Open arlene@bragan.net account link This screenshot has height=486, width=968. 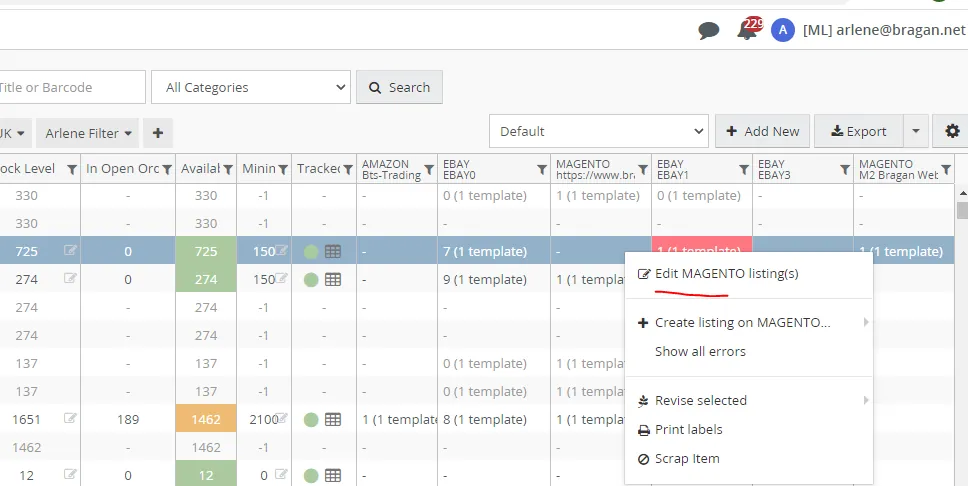pos(884,30)
